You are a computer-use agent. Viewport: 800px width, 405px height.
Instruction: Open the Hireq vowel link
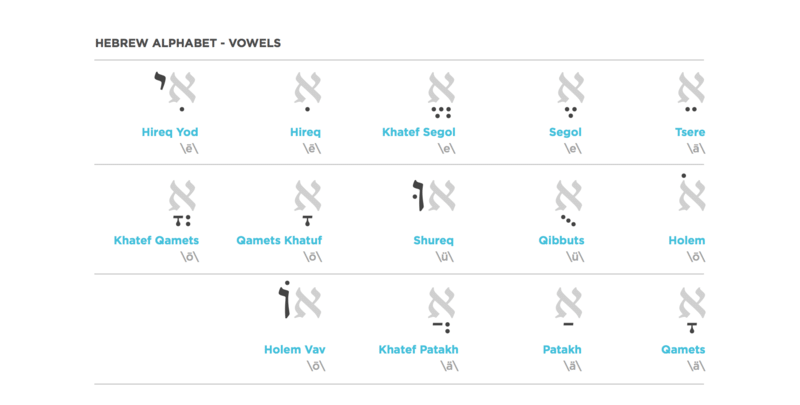pyautogui.click(x=306, y=132)
